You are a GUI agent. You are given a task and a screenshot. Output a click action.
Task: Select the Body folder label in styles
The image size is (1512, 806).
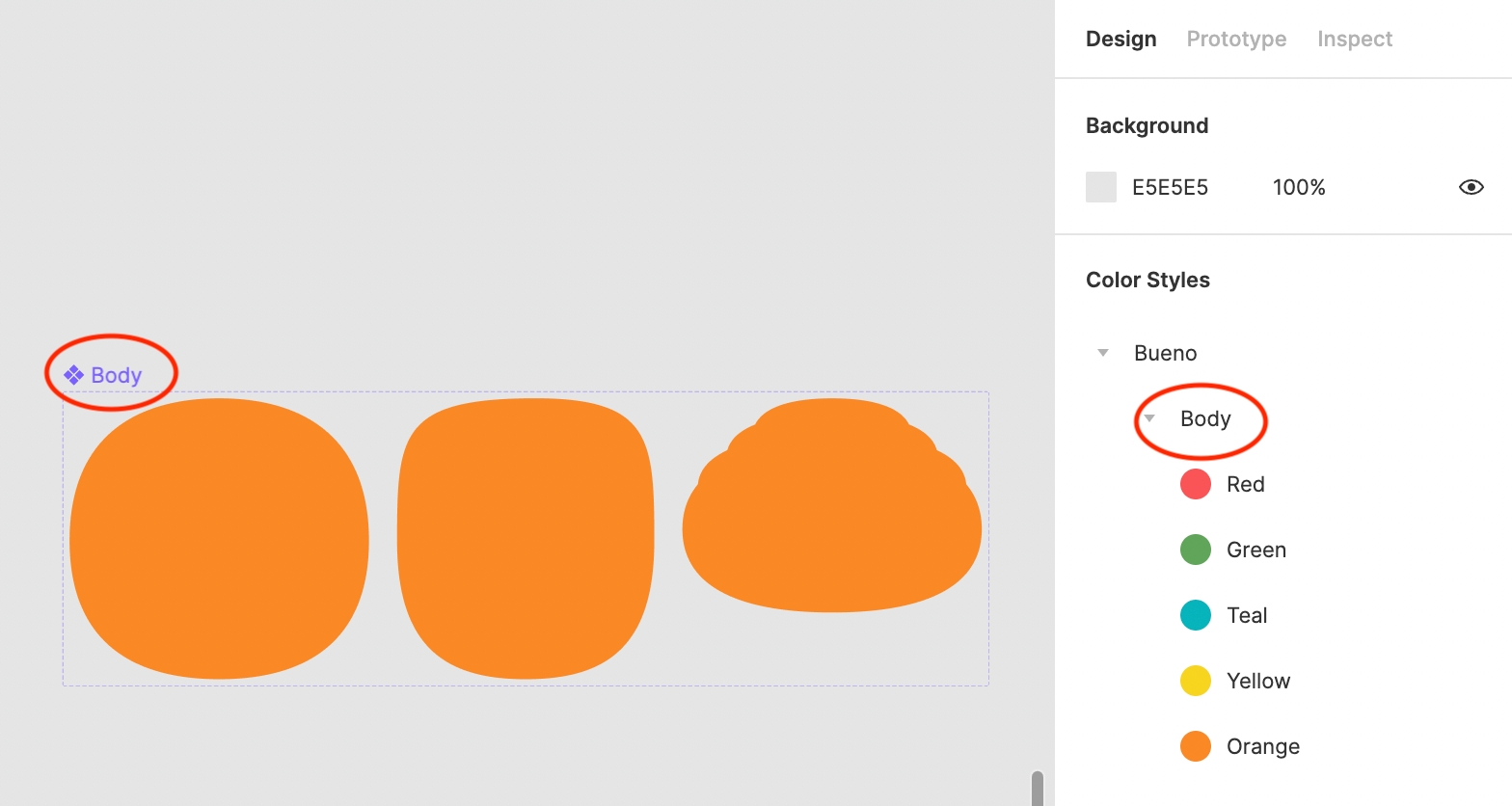pyautogui.click(x=1205, y=418)
